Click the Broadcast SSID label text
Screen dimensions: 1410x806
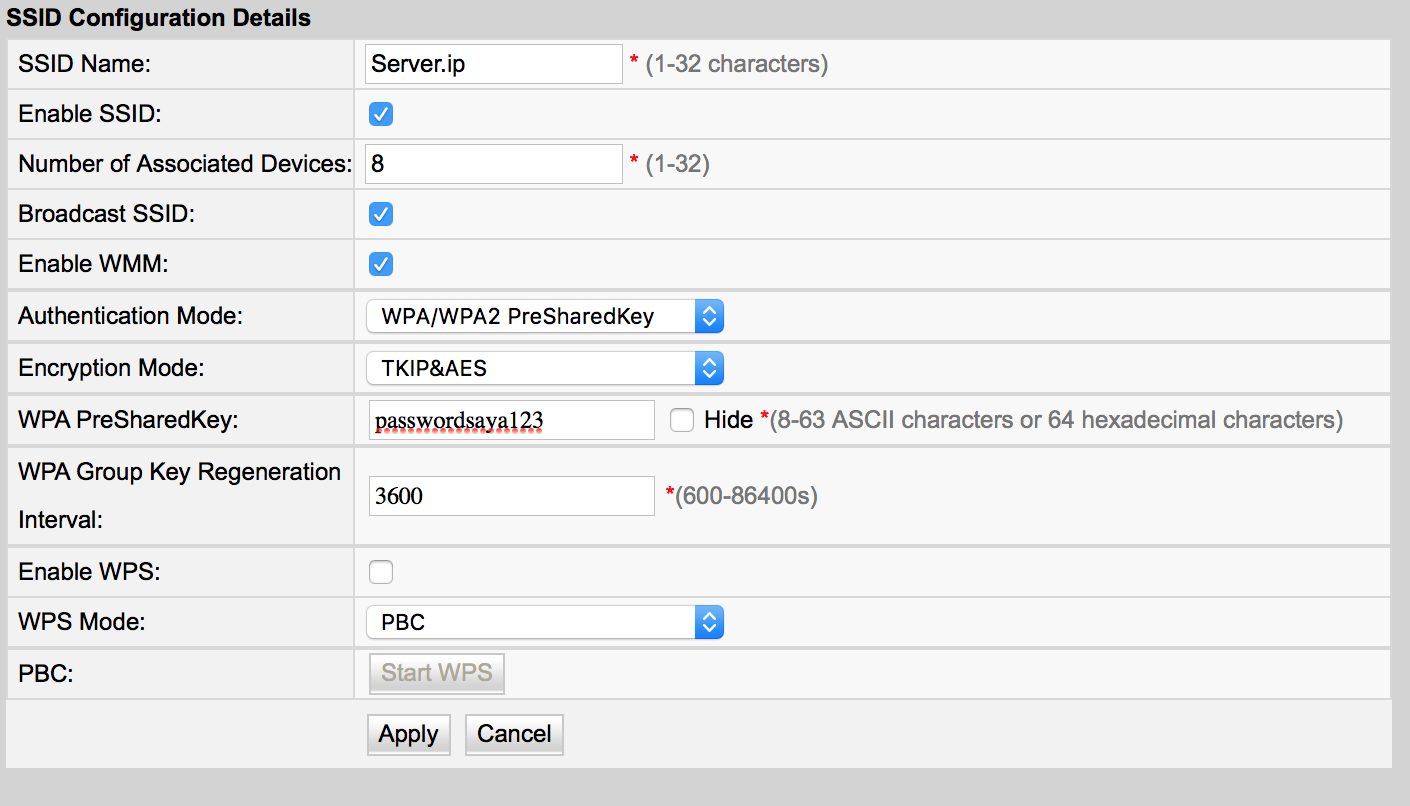pyautogui.click(x=106, y=214)
